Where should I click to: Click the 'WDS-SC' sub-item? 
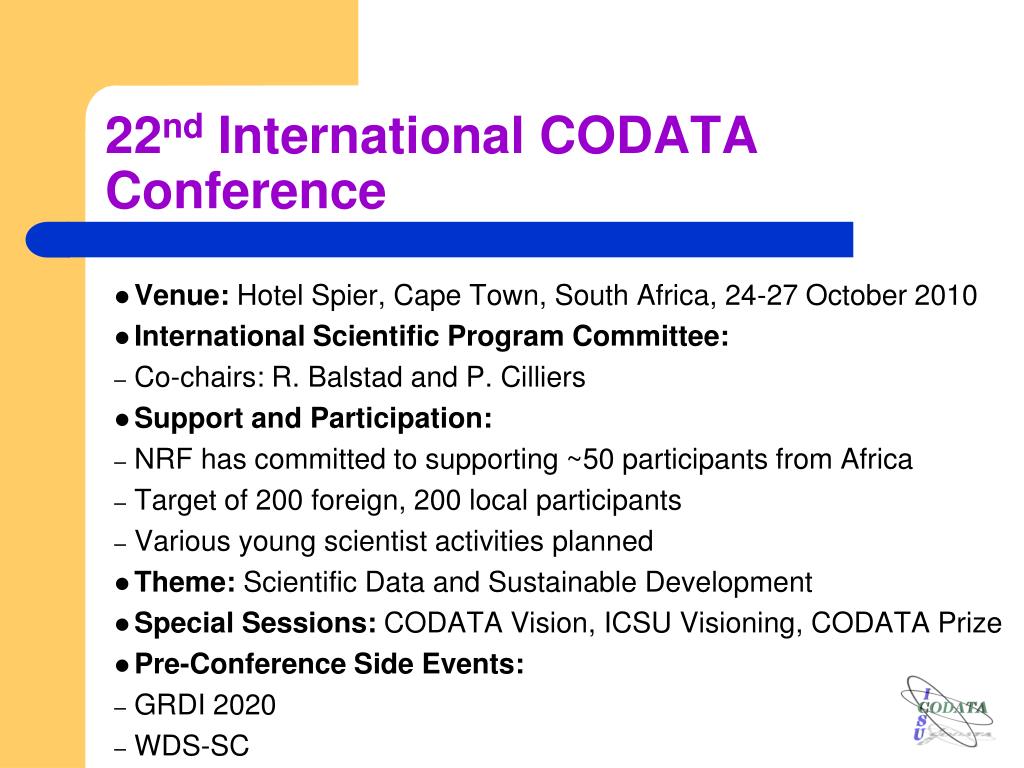coord(192,746)
